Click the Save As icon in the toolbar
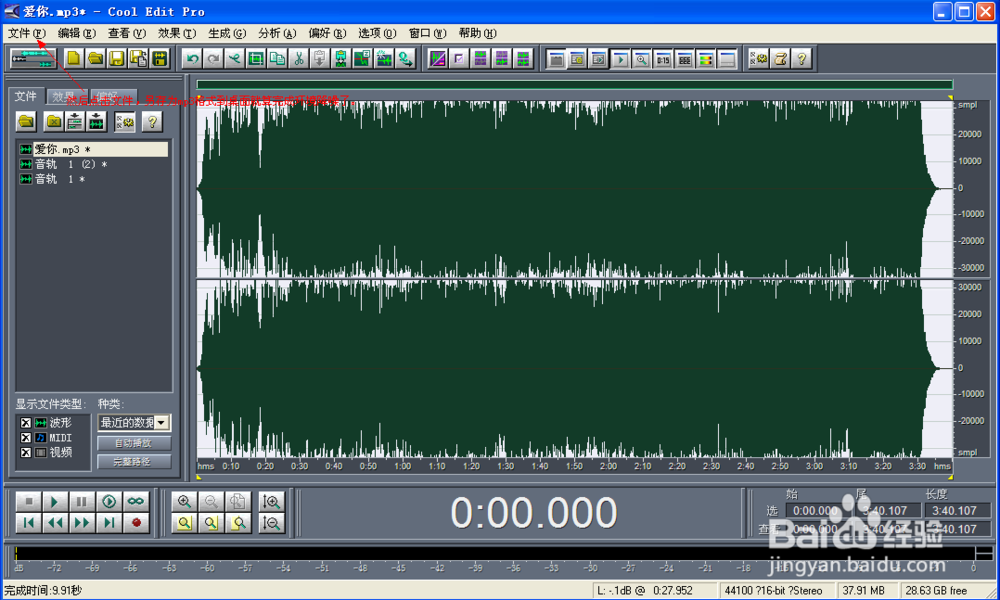Viewport: 1000px width, 600px height. click(138, 59)
